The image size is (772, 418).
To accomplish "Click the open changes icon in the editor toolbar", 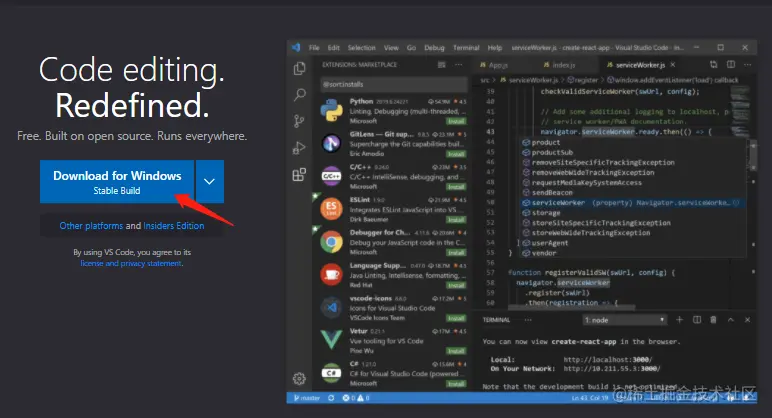I will point(713,64).
